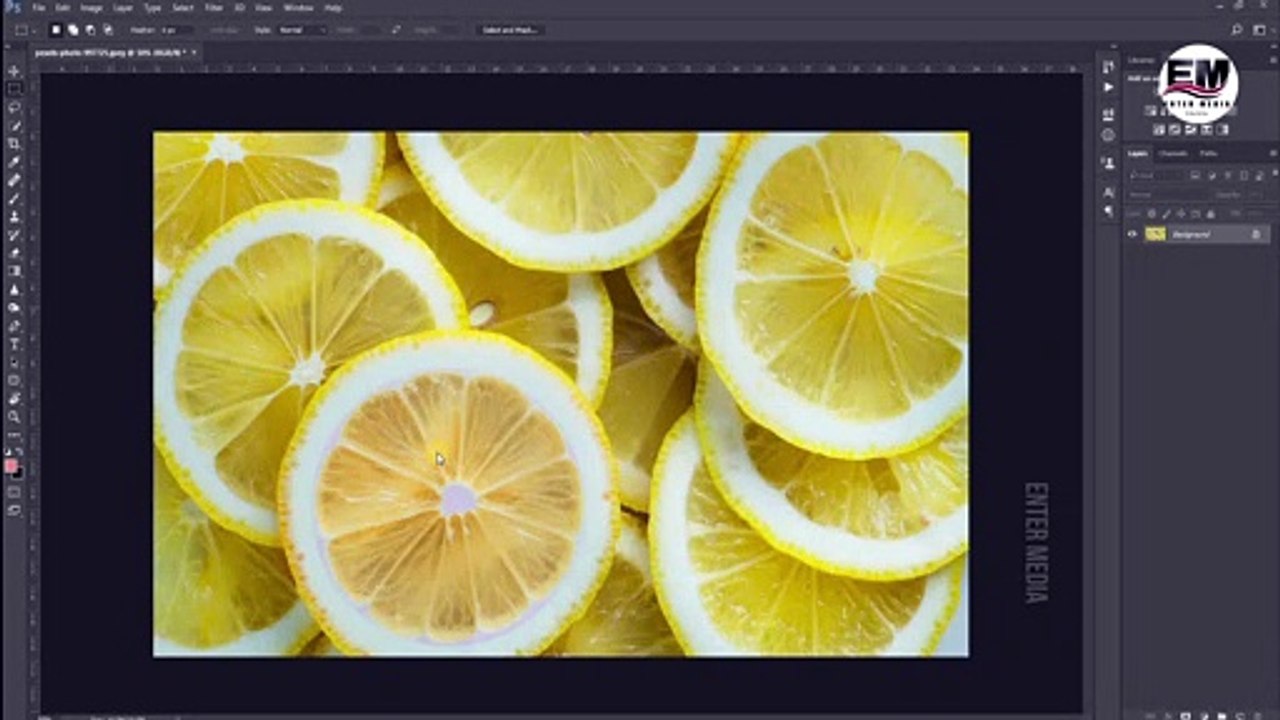Image resolution: width=1280 pixels, height=720 pixels.
Task: Click the Select and Mask button
Action: coord(511,30)
